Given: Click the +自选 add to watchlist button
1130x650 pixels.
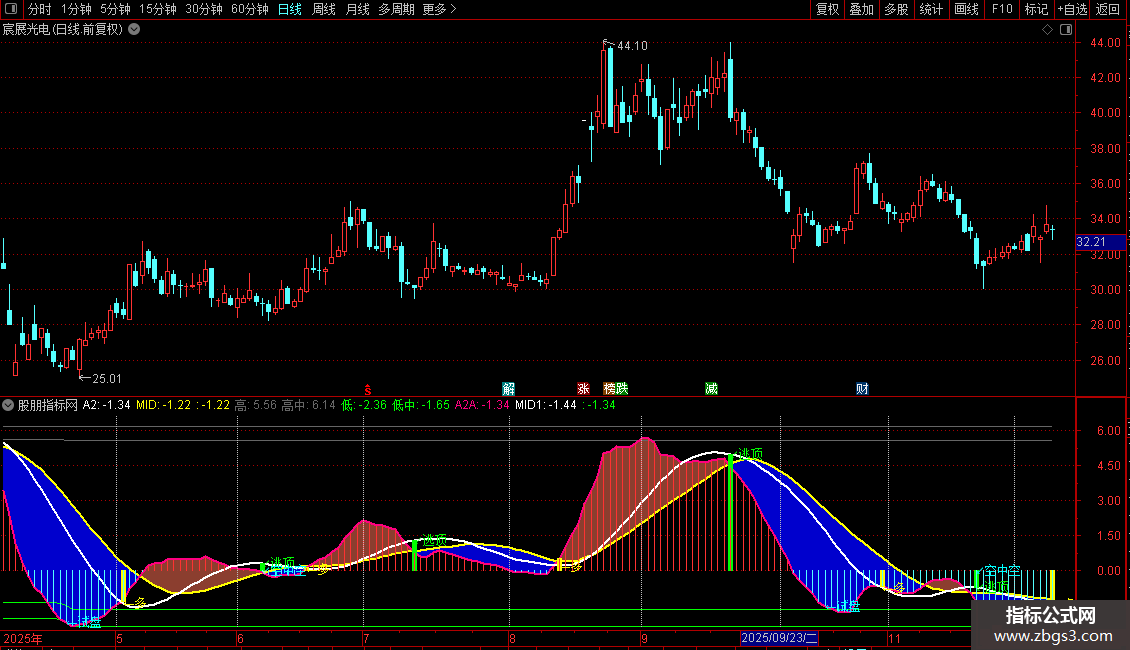Looking at the screenshot, I should click(x=1071, y=10).
